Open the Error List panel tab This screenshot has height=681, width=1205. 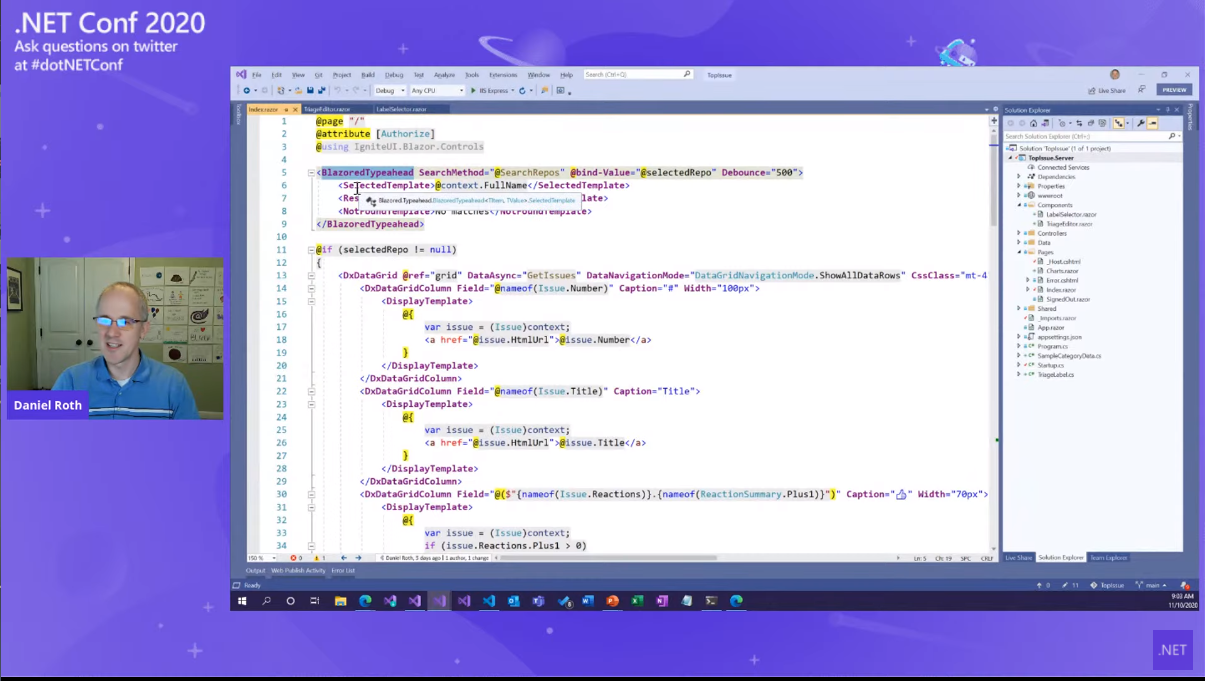pyautogui.click(x=343, y=571)
